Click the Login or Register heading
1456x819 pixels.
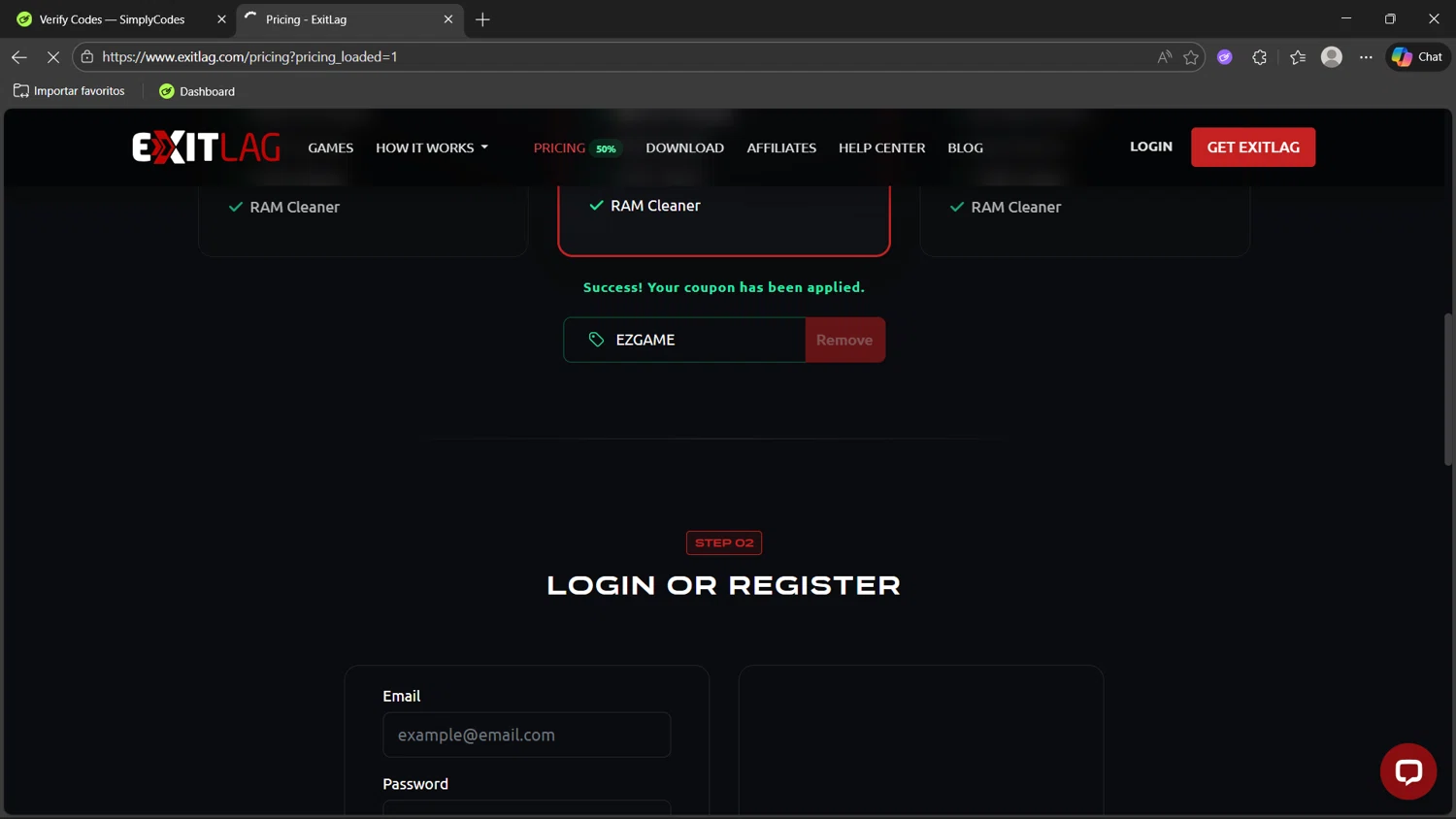point(724,585)
